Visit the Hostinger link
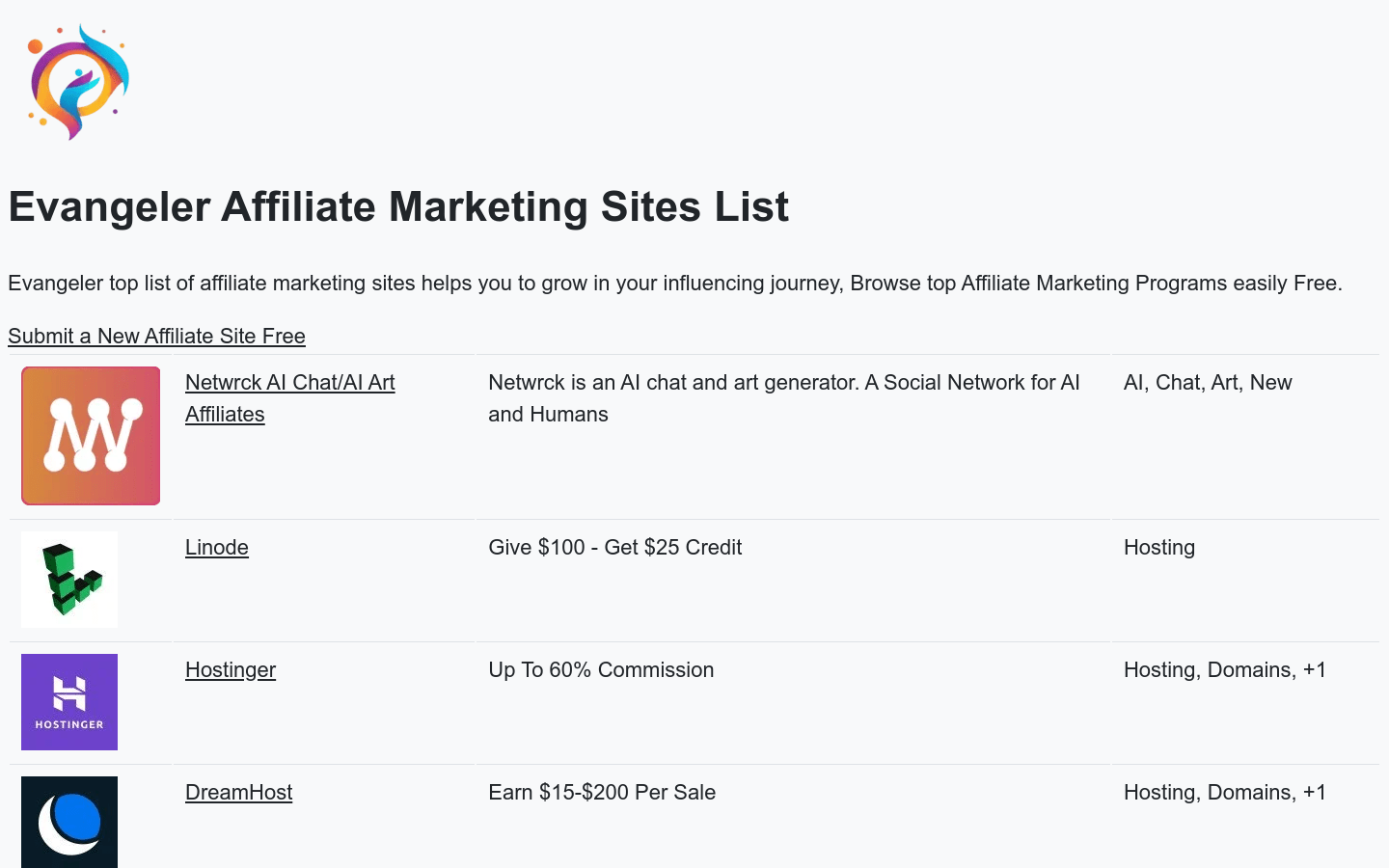 [x=231, y=669]
